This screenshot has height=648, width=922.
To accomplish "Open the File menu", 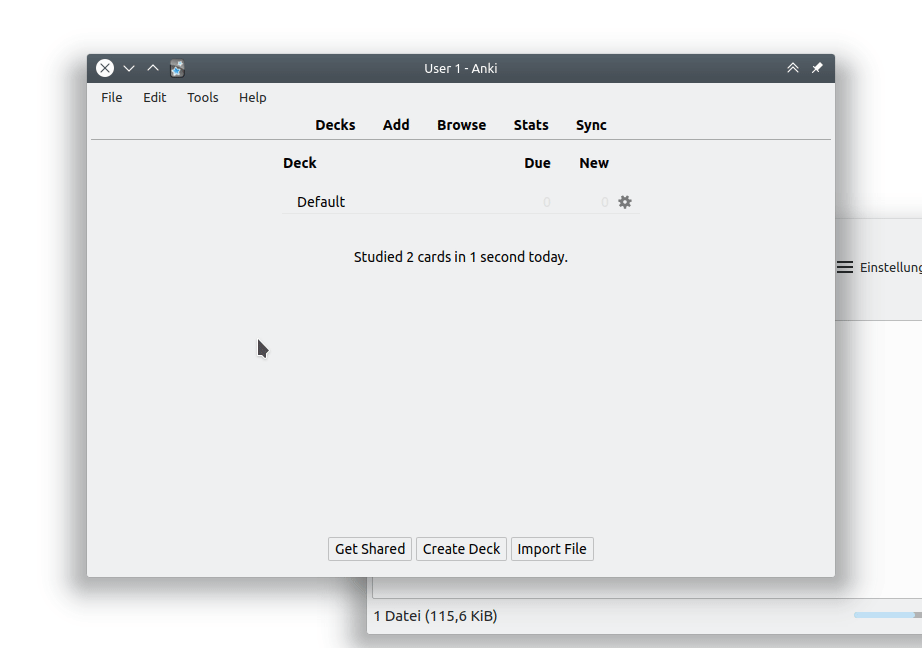I will pos(111,97).
